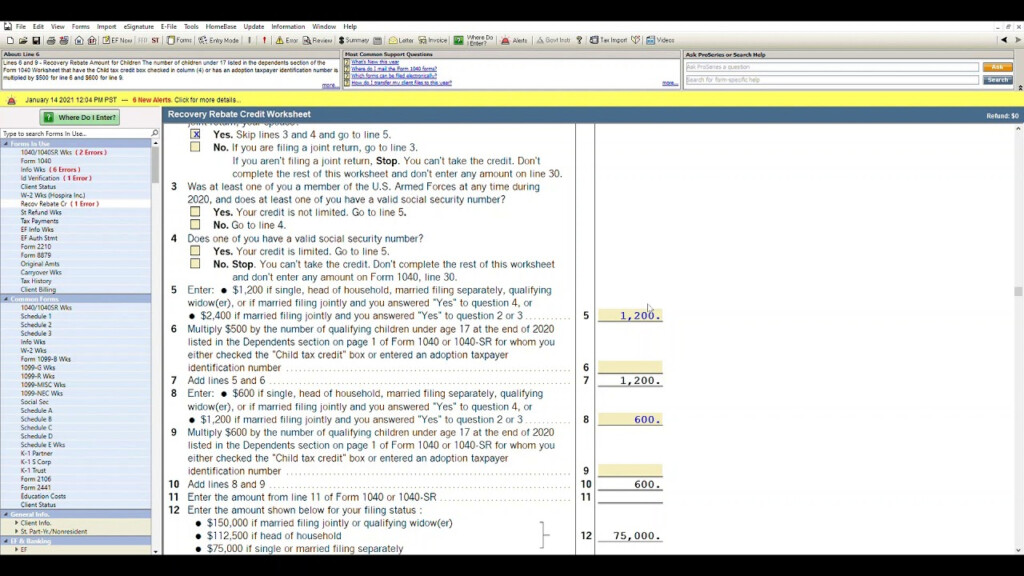1024x576 pixels.
Task: Open the HomeBase menu
Action: [x=221, y=27]
